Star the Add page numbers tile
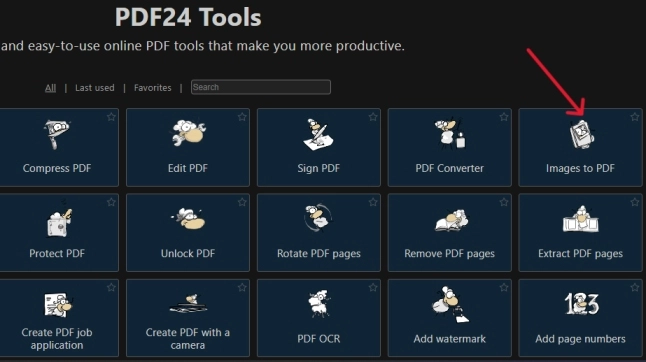Viewport: 646px width, 362px height. pos(635,287)
